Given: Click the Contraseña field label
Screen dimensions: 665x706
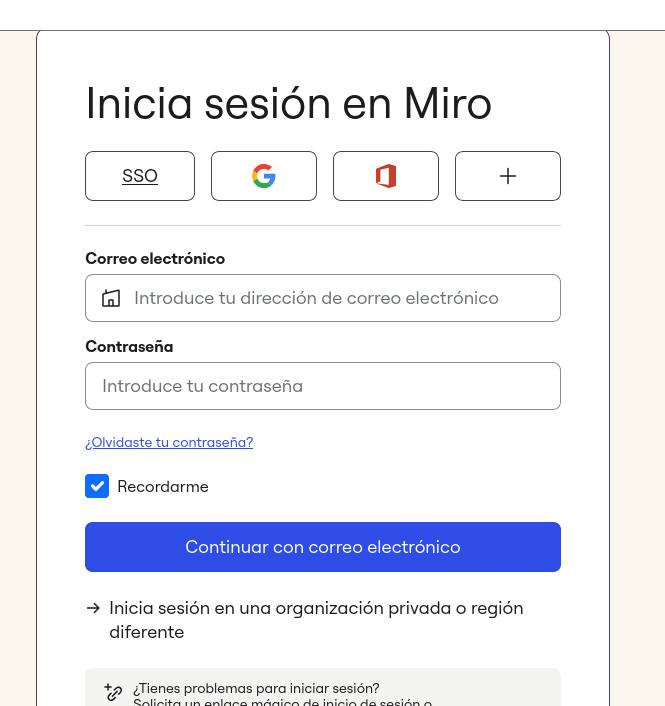Looking at the screenshot, I should [129, 346].
